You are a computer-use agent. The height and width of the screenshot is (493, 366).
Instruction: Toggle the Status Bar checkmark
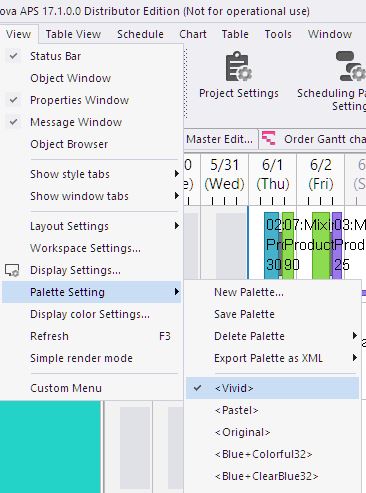coord(13,56)
